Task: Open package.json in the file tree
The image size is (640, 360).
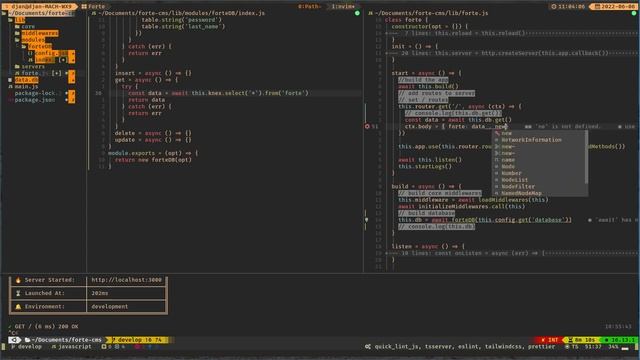Action: pos(35,100)
